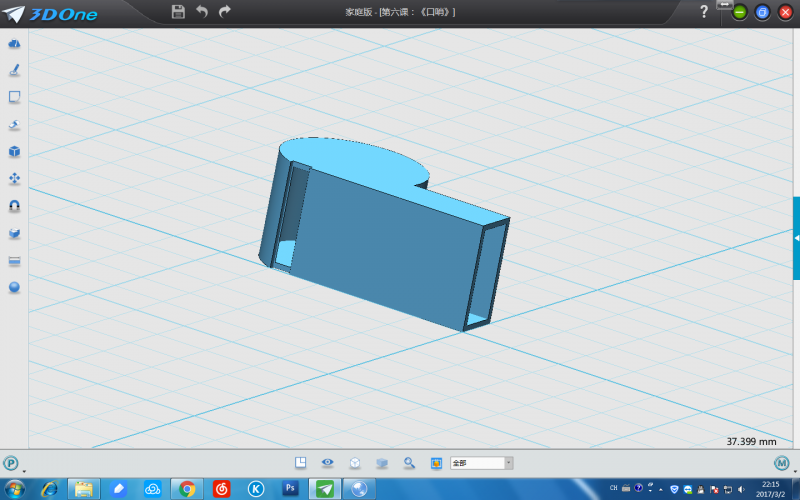Select the whistle model's elliptical top face
The height and width of the screenshot is (500, 800).
point(355,160)
